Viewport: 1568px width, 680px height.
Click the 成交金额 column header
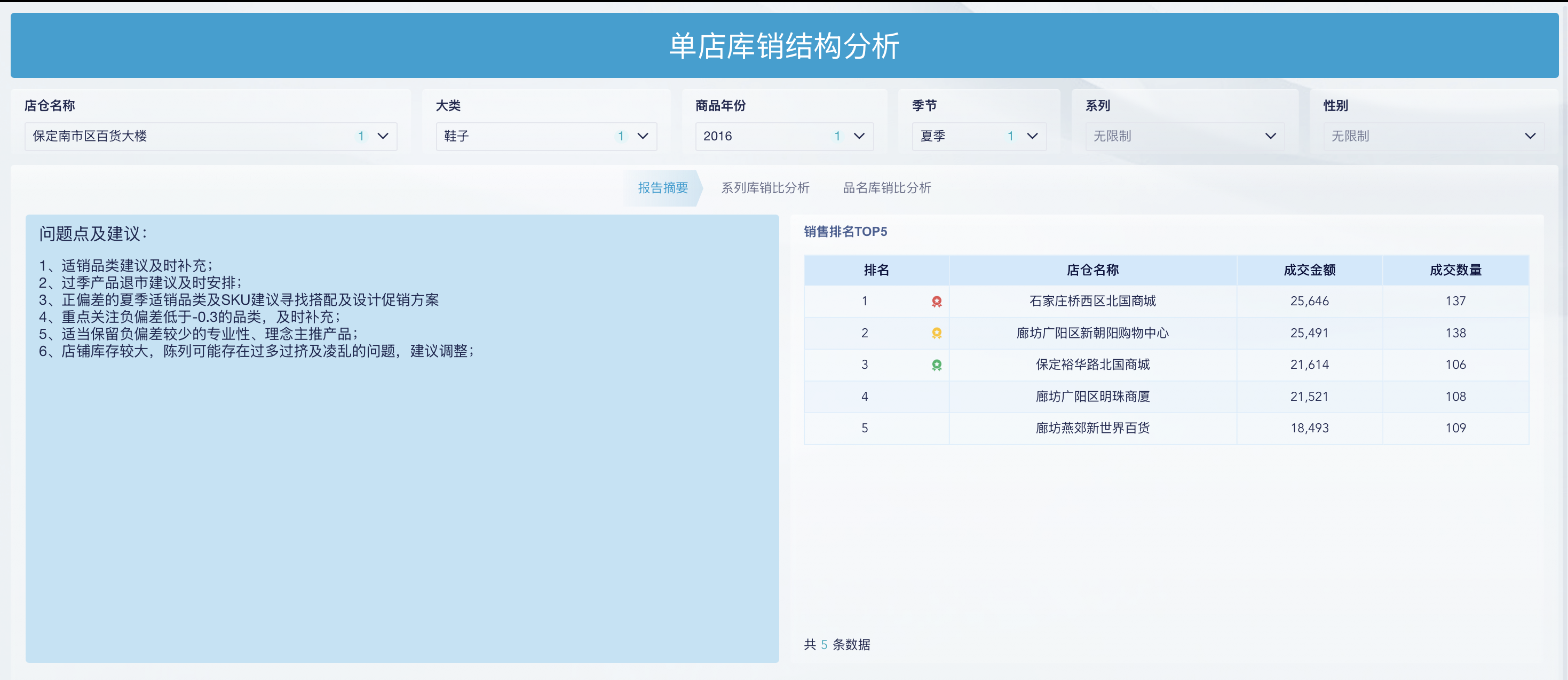click(x=1309, y=270)
